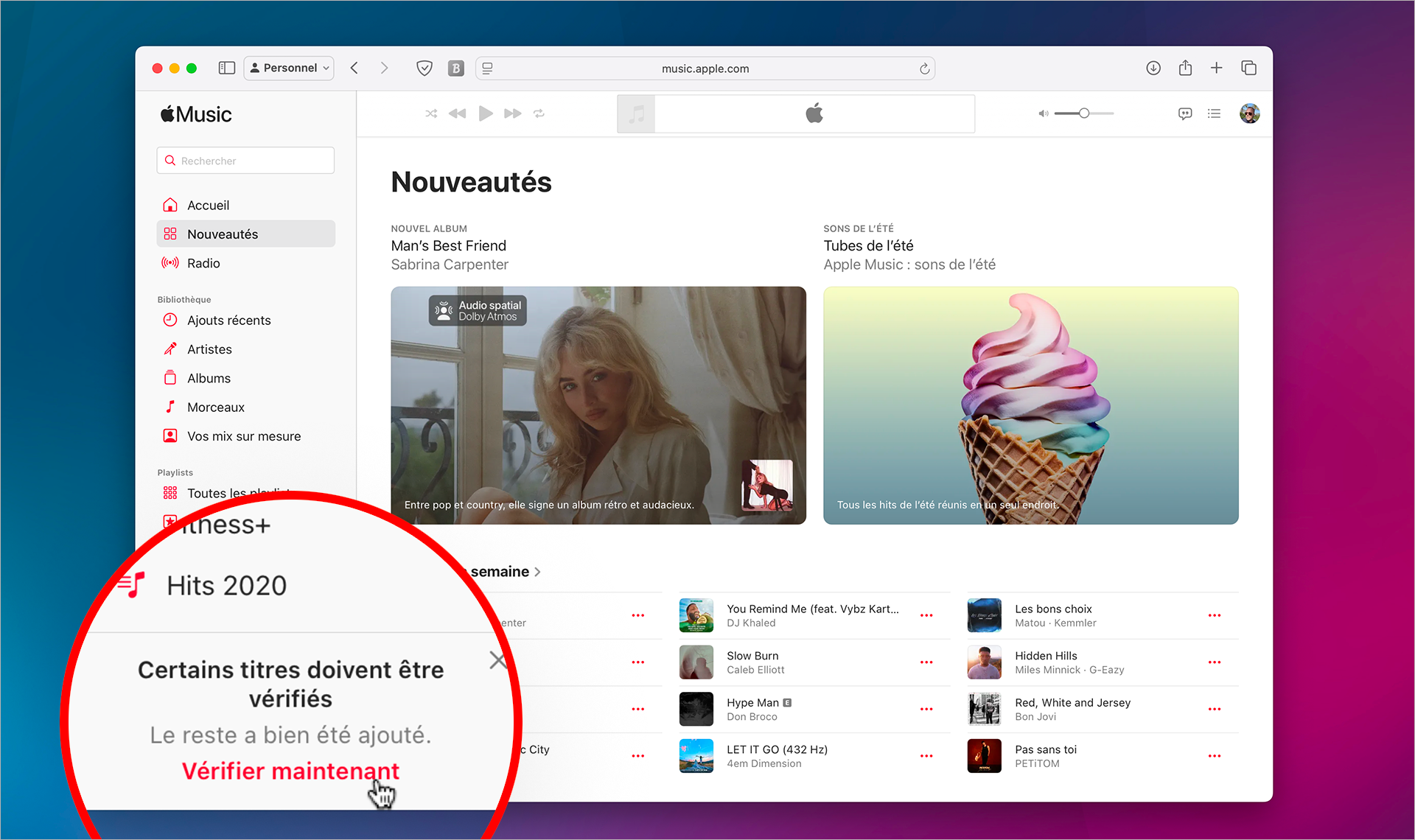Viewport: 1415px width, 840px height.
Task: Open more options for You Remind Me
Action: (x=926, y=615)
